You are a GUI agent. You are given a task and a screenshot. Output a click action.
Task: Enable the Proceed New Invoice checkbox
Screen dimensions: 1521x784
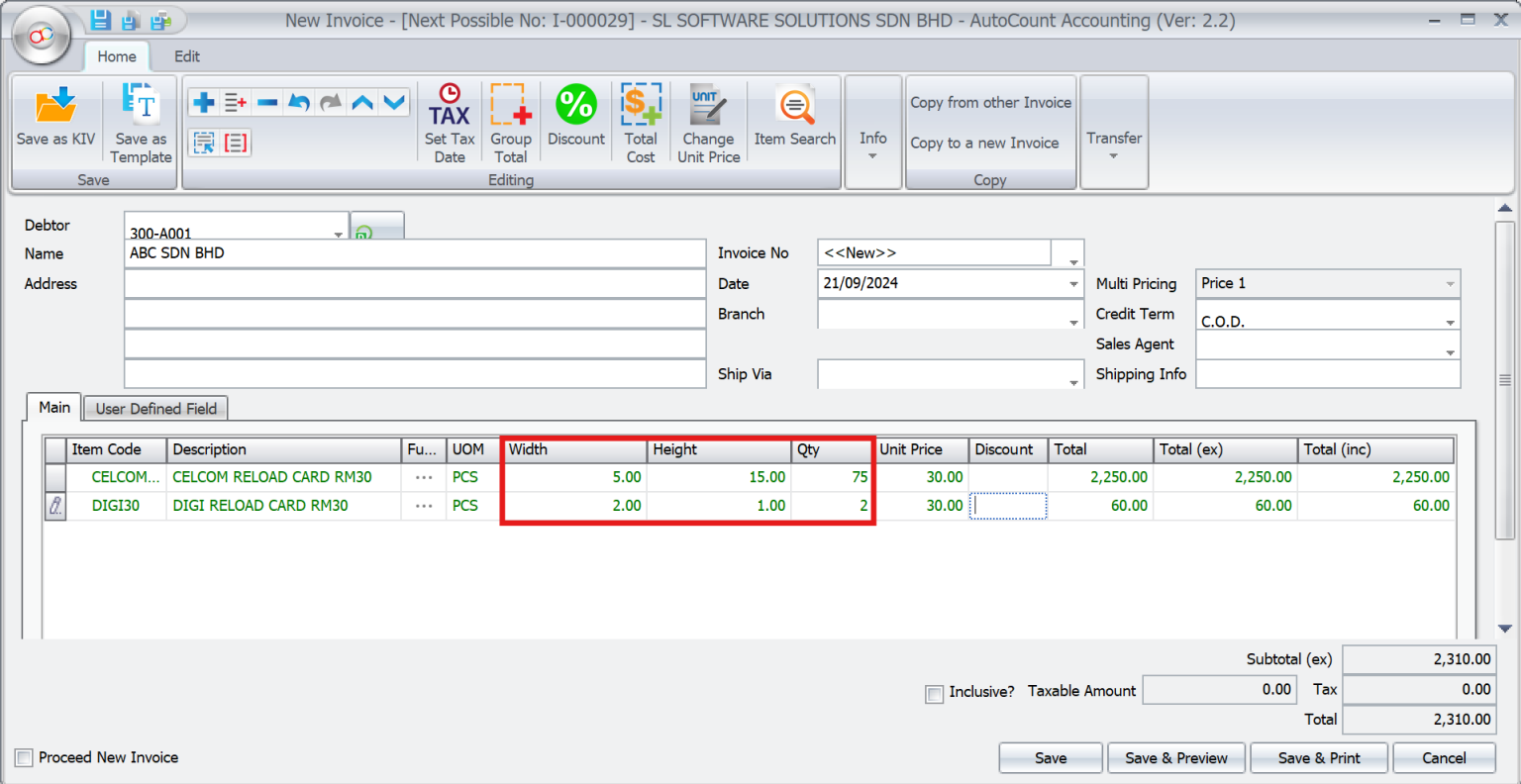24,758
